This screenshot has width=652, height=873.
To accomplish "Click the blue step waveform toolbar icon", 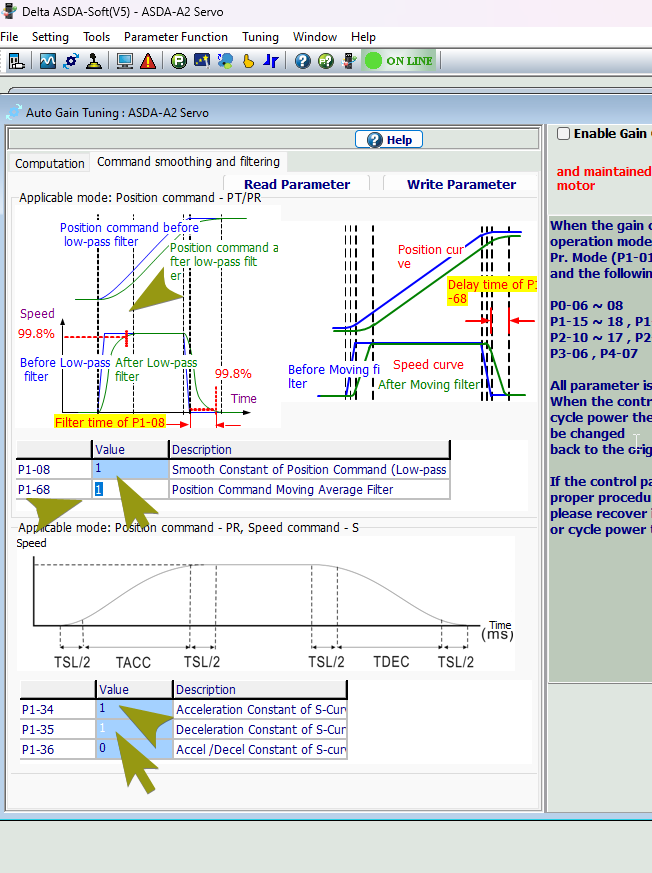I will (x=271, y=61).
